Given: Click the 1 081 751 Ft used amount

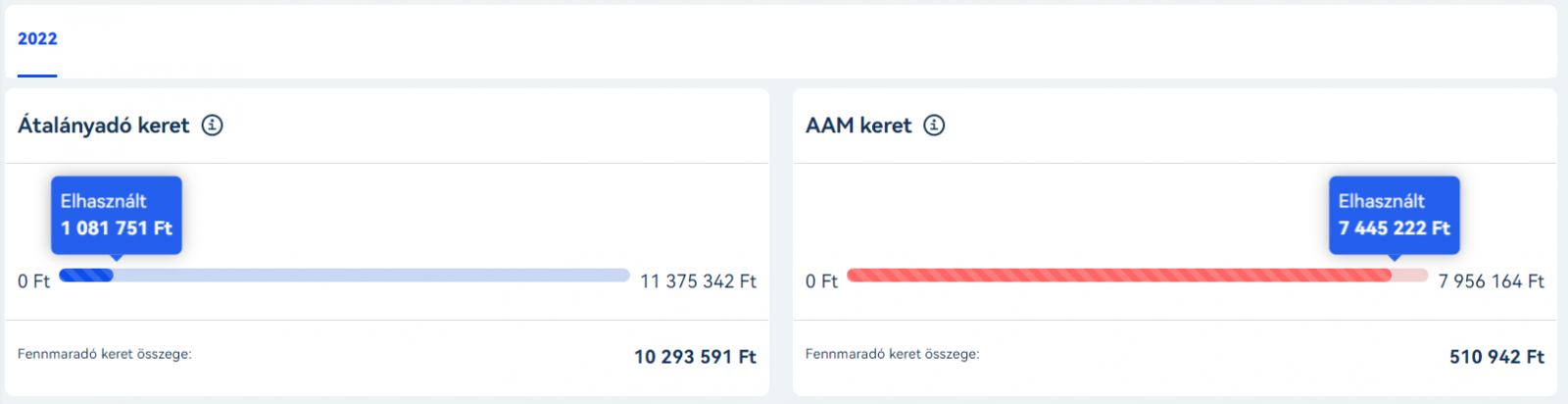Looking at the screenshot, I should [x=117, y=228].
